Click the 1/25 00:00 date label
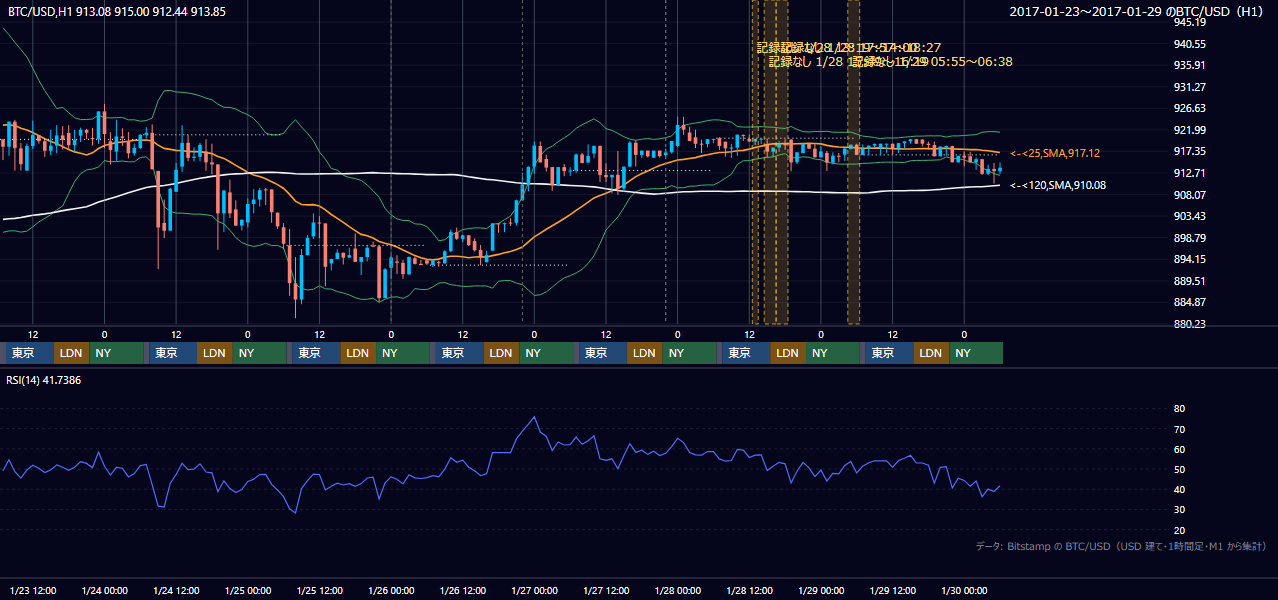Screen dimensions: 1278x600 point(246,589)
